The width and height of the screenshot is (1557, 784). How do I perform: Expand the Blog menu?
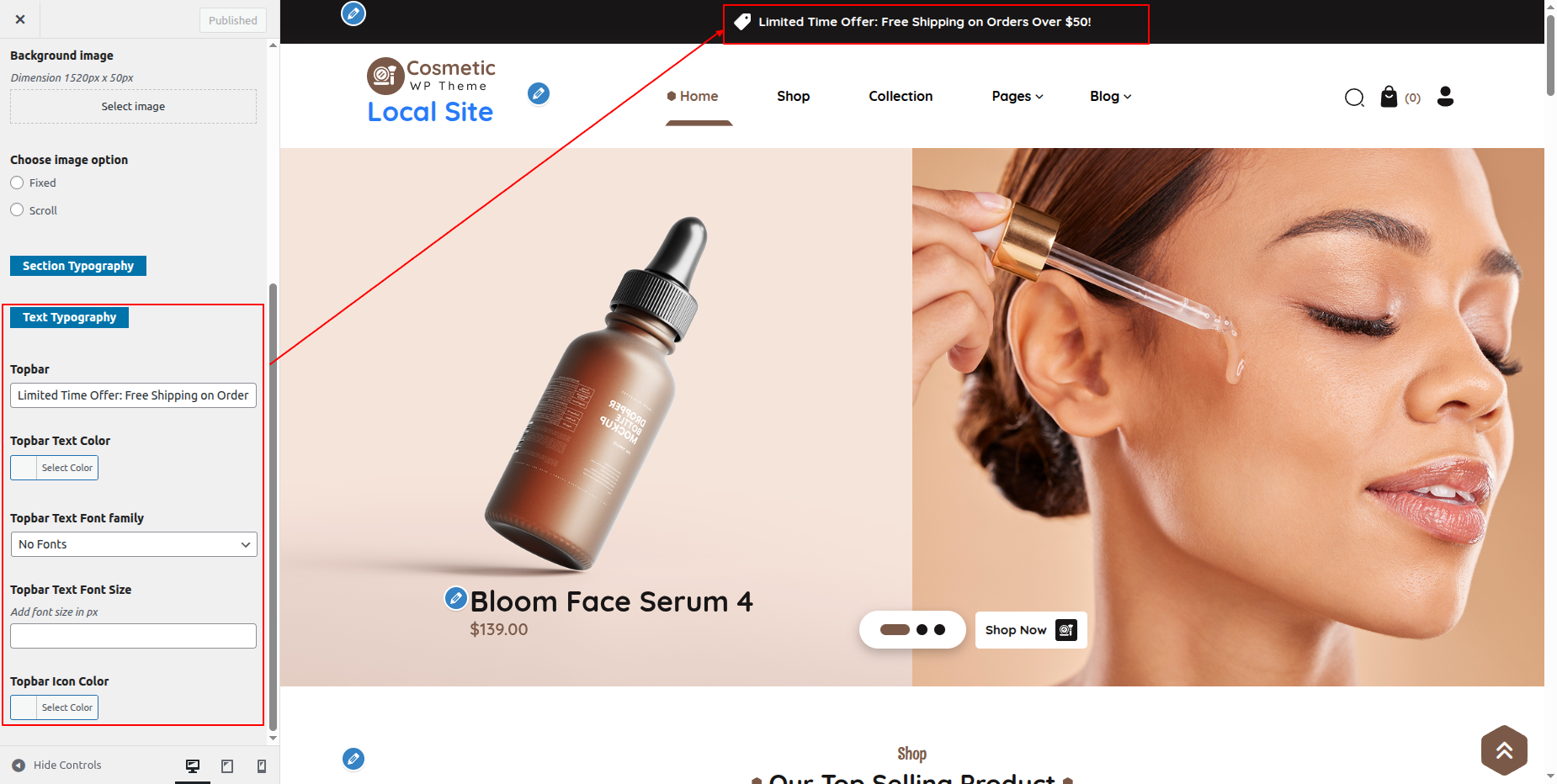pos(1111,97)
